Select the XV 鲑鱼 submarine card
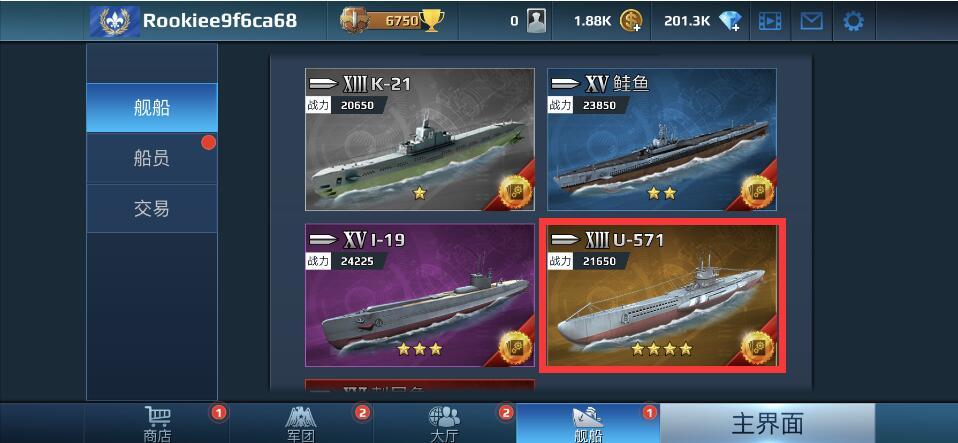 [662, 139]
